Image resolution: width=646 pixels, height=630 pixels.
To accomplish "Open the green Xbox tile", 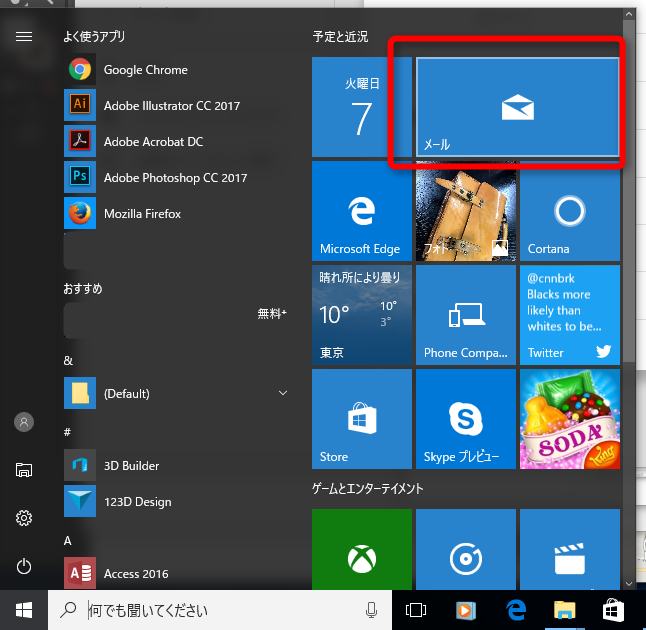I will point(362,549).
